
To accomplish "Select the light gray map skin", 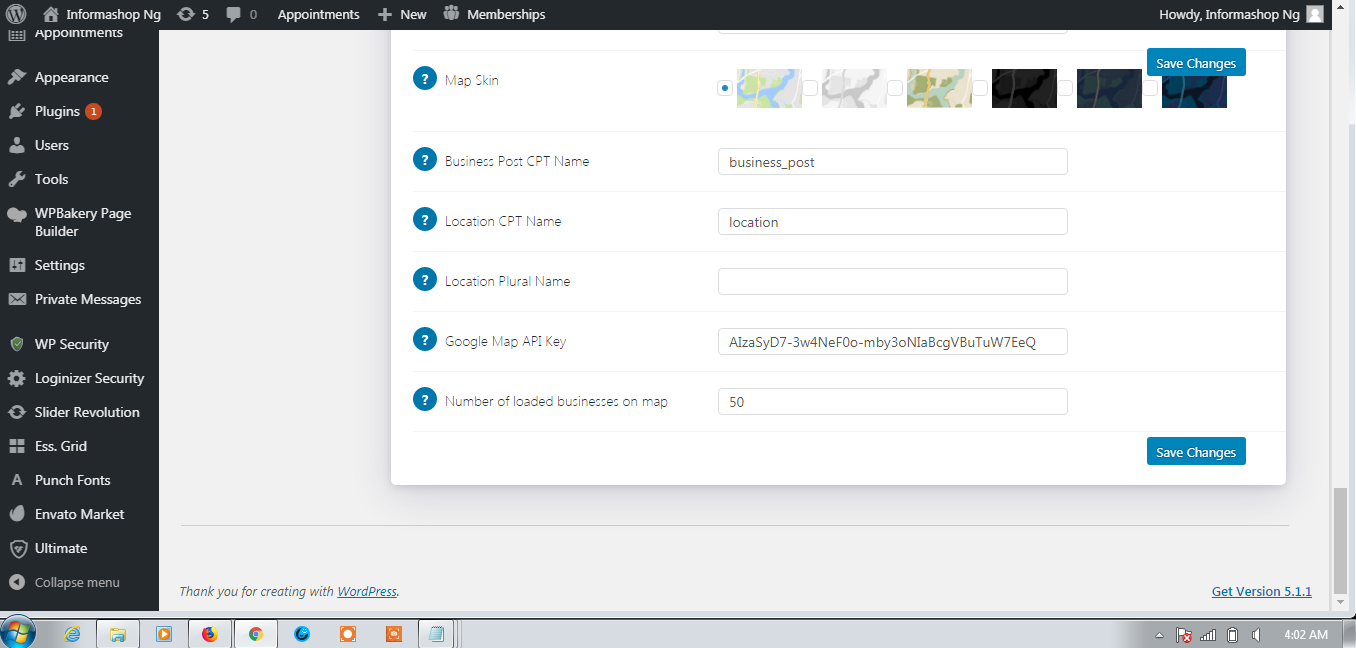I will pyautogui.click(x=854, y=88).
